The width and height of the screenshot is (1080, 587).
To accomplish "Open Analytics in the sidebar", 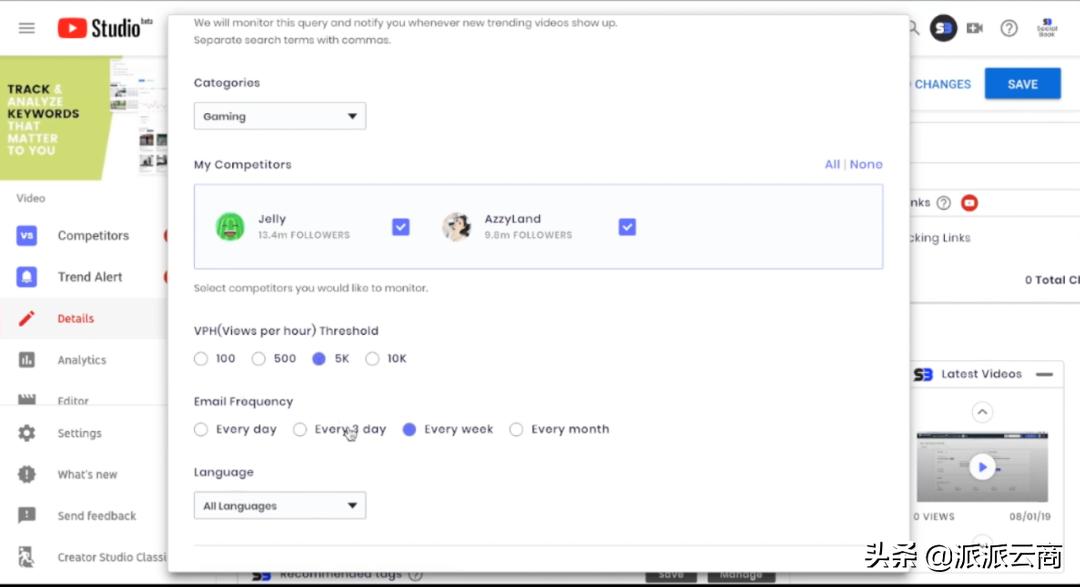I will (82, 360).
